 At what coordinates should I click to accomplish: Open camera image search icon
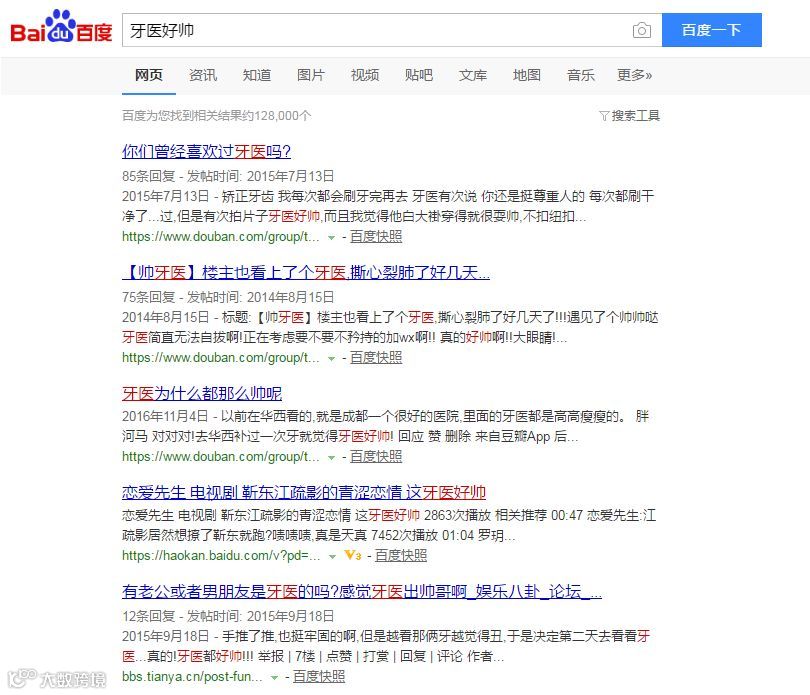click(642, 30)
